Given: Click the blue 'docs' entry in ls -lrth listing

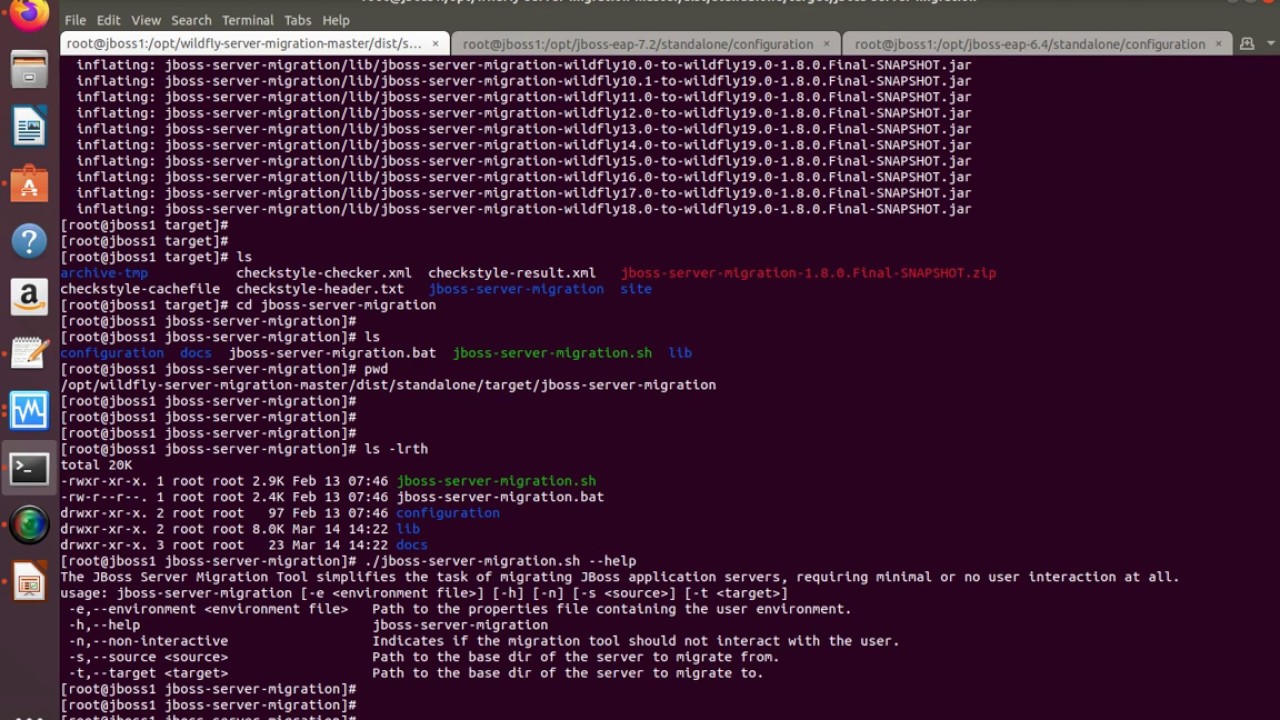Looking at the screenshot, I should pos(412,545).
